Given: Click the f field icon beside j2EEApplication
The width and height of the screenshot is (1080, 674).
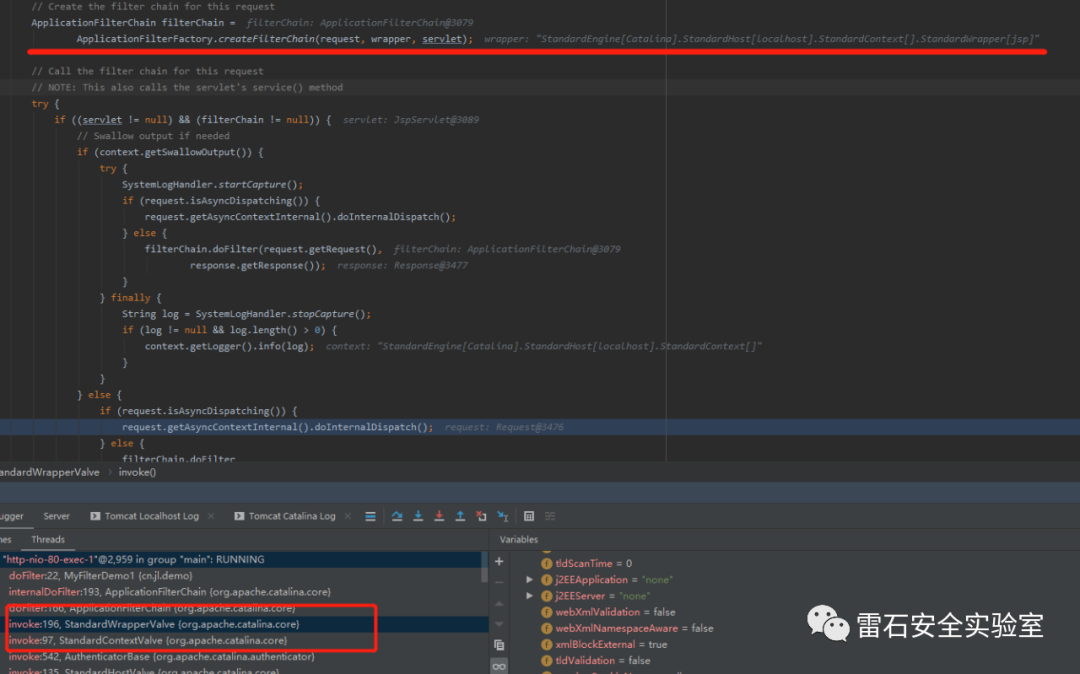Looking at the screenshot, I should click(546, 580).
